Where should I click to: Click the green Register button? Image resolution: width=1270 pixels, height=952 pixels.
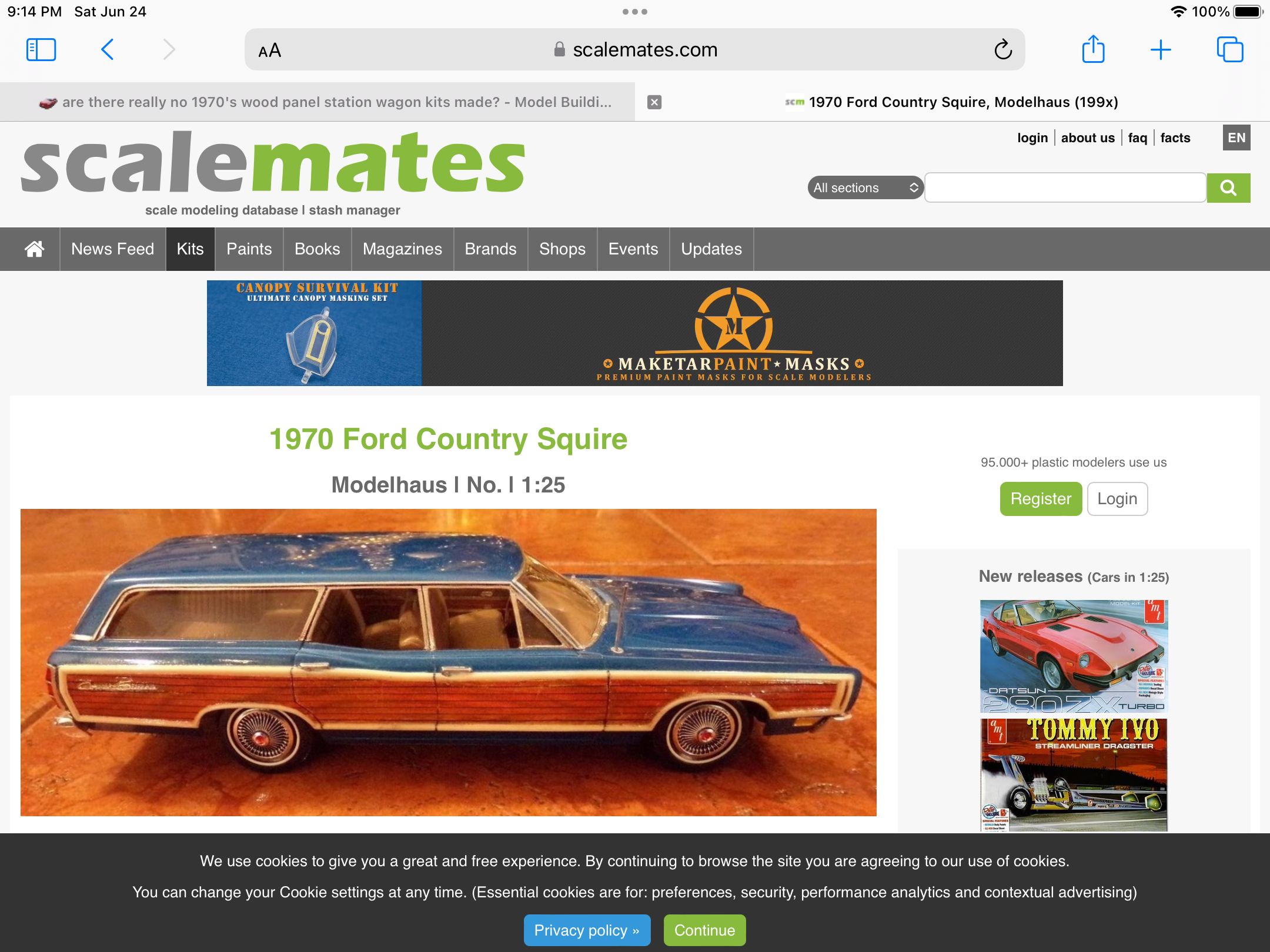pos(1041,499)
